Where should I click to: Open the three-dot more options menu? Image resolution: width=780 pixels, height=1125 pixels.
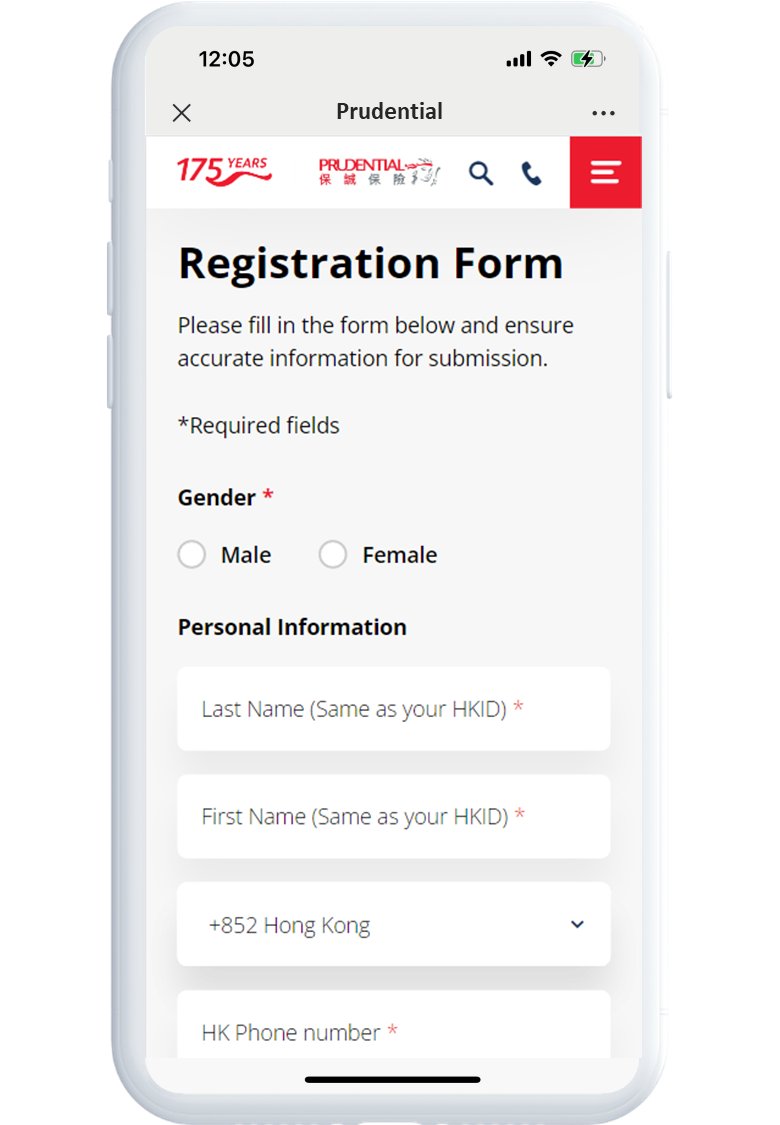pos(603,113)
